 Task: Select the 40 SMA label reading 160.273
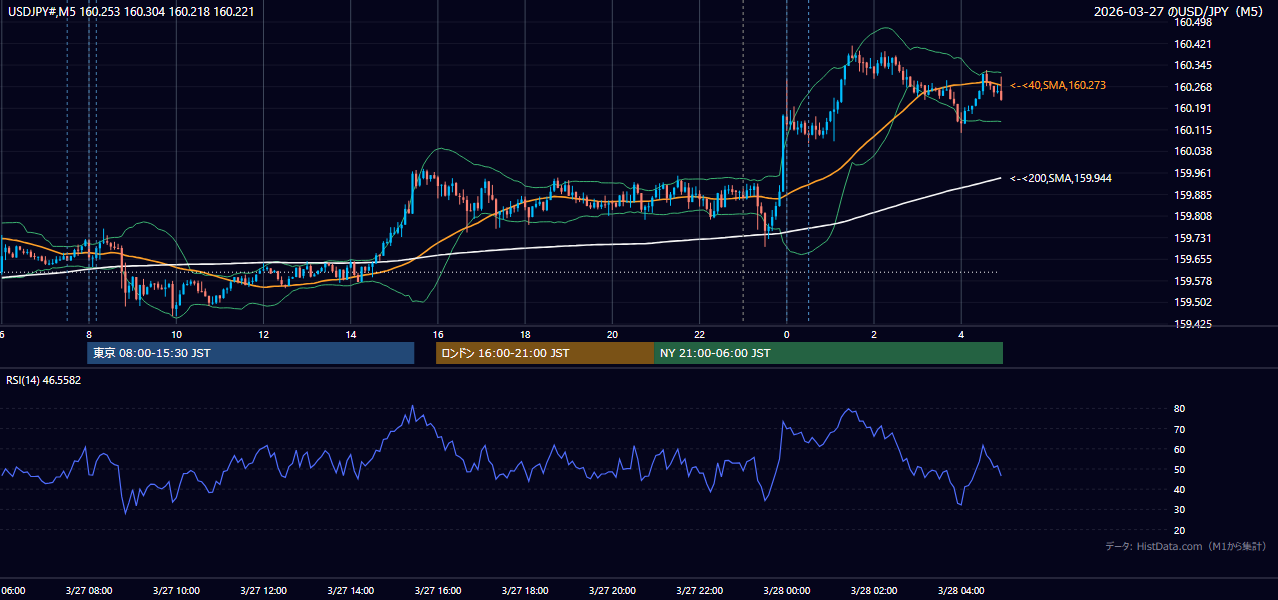(1058, 86)
